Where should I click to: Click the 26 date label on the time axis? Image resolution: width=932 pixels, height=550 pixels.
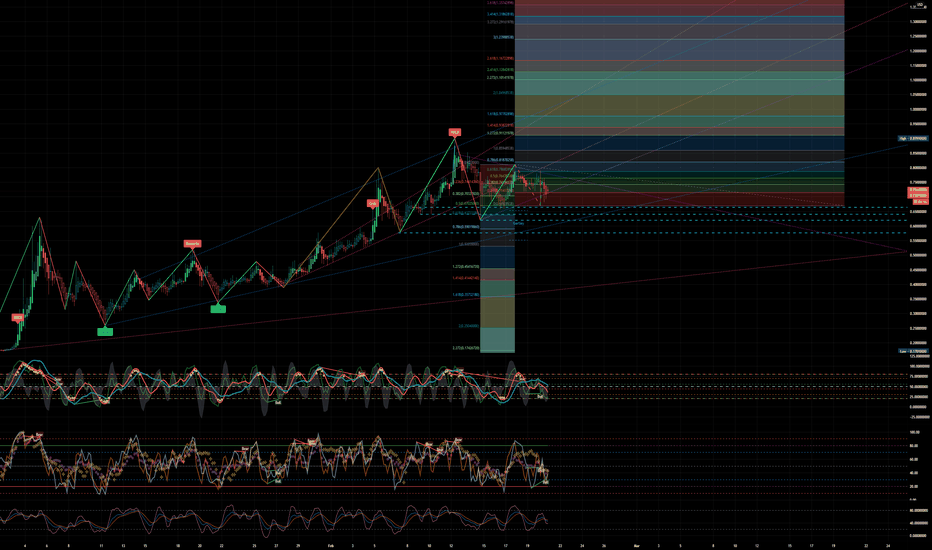[x=604, y=545]
